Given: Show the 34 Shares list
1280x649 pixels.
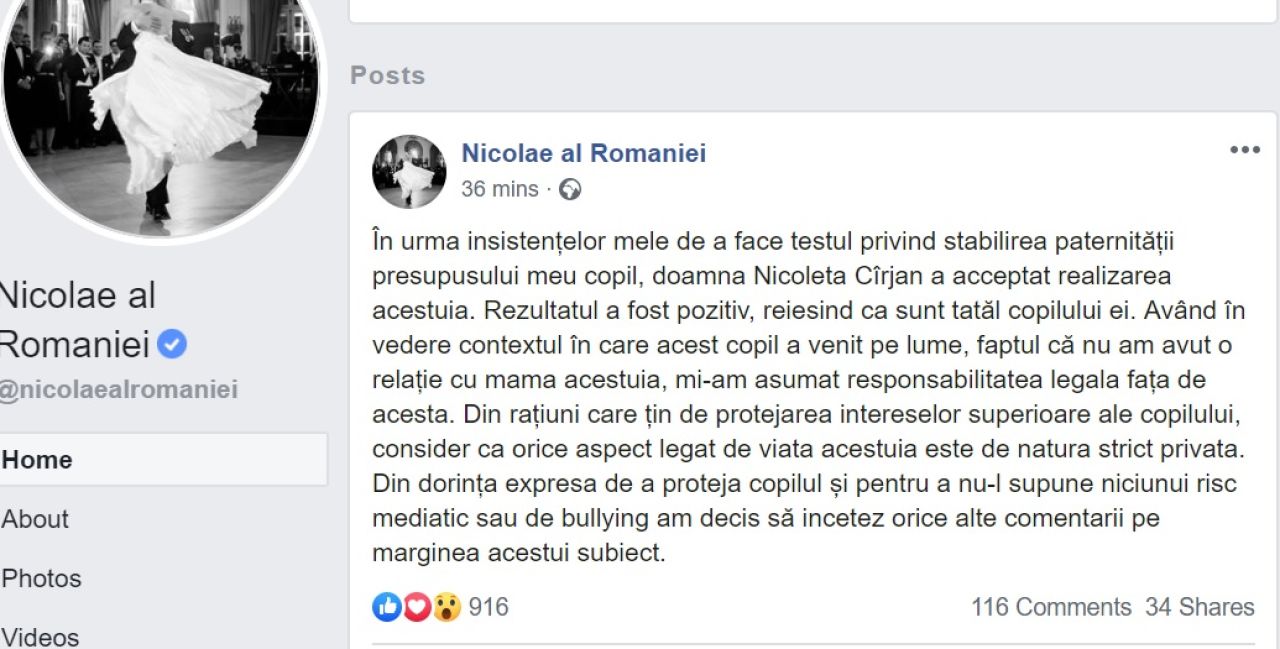Looking at the screenshot, I should (x=1199, y=607).
